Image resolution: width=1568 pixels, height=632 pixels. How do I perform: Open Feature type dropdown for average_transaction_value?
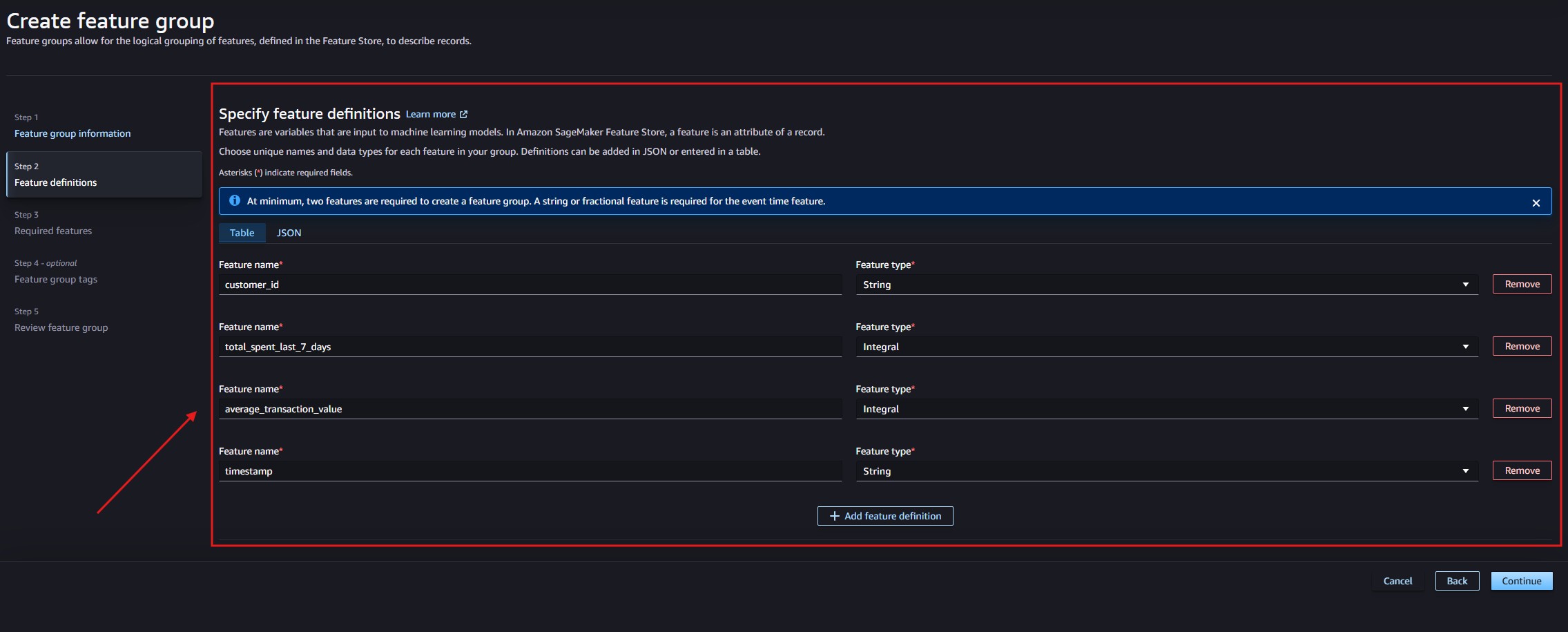tap(1166, 409)
